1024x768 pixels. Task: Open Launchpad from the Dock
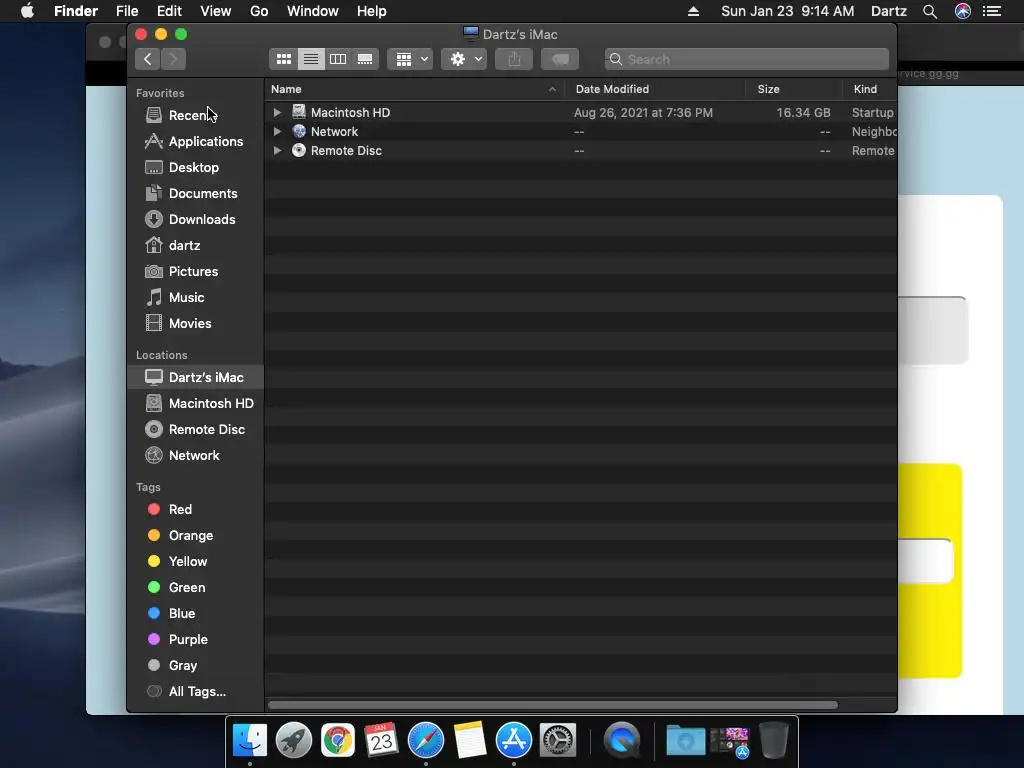tap(294, 741)
